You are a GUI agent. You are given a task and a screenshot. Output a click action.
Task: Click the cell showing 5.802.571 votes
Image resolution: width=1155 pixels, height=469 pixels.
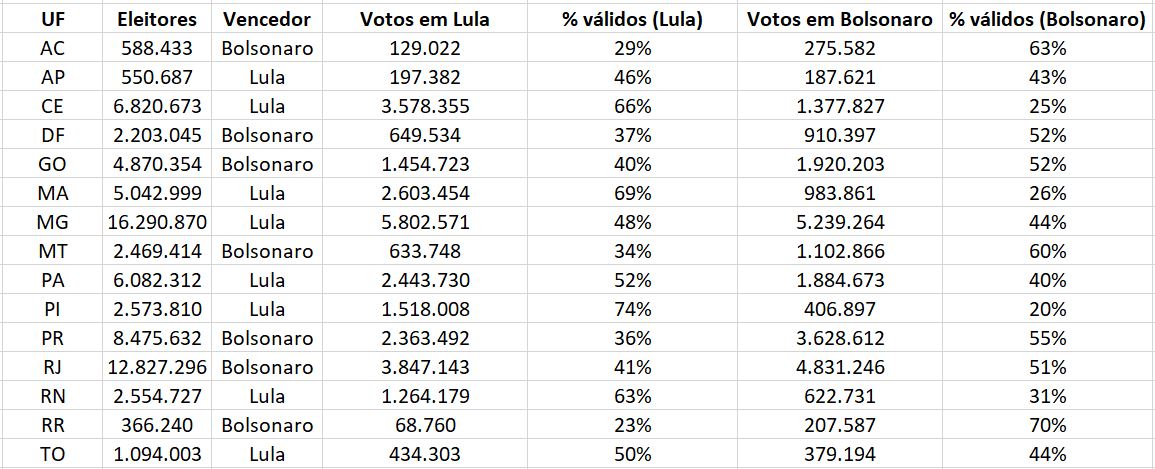[x=425, y=222]
